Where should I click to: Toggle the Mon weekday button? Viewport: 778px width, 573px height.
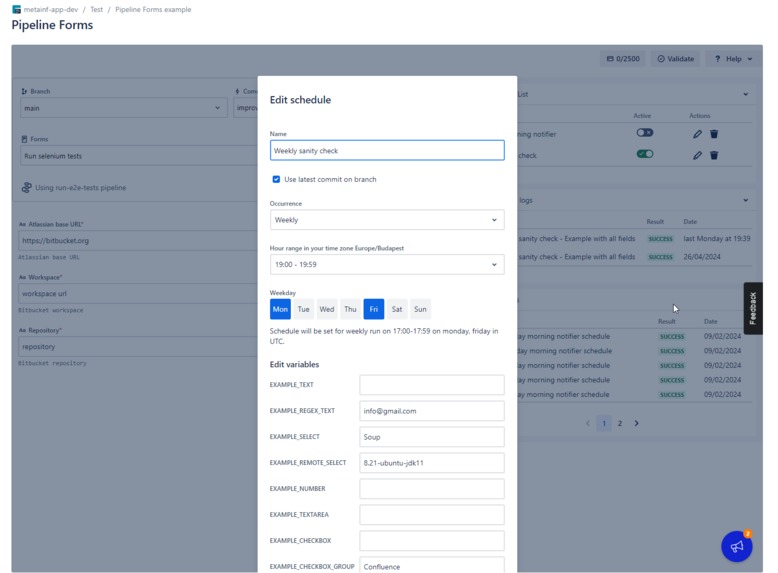[x=280, y=309]
